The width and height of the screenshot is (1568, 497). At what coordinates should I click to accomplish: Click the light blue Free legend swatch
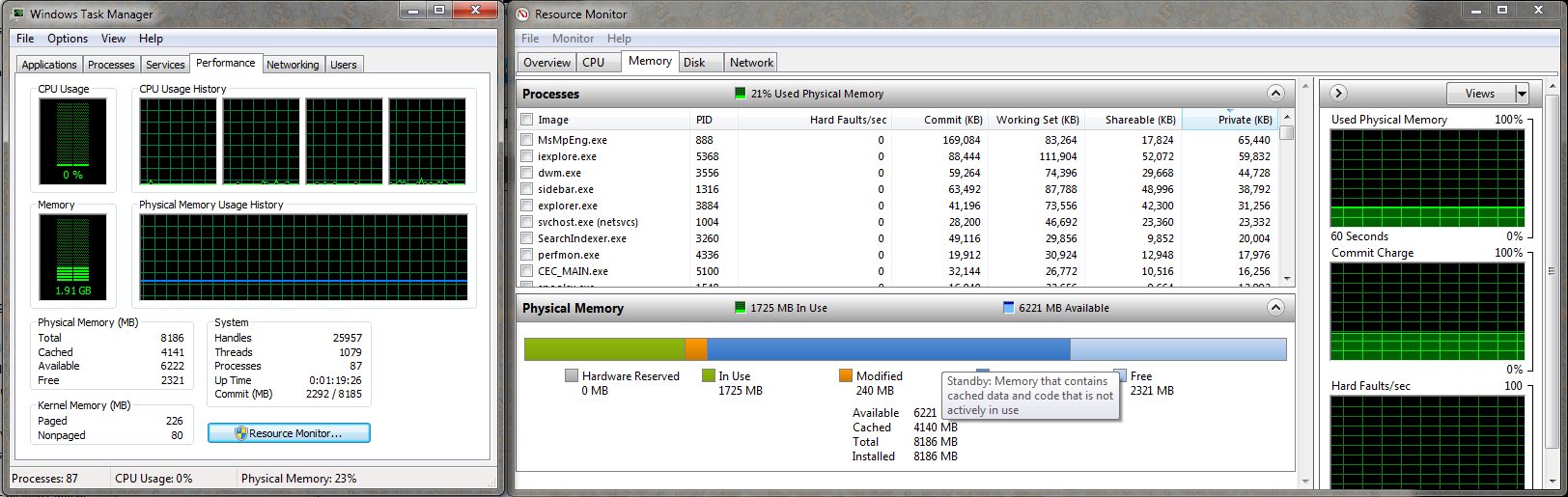click(1120, 375)
